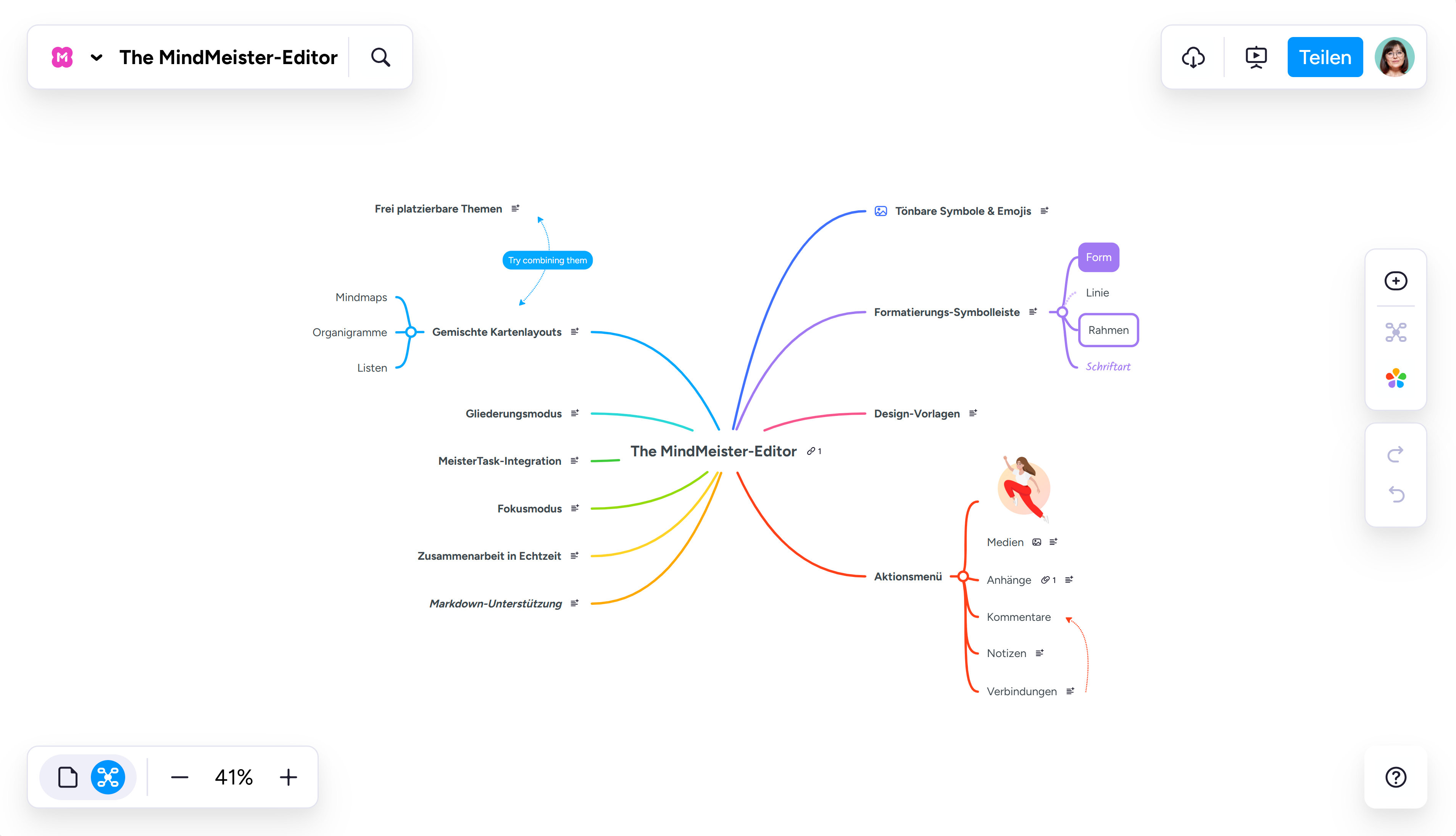
Task: Open the note icon of MeisterTask-Integration
Action: tap(575, 461)
